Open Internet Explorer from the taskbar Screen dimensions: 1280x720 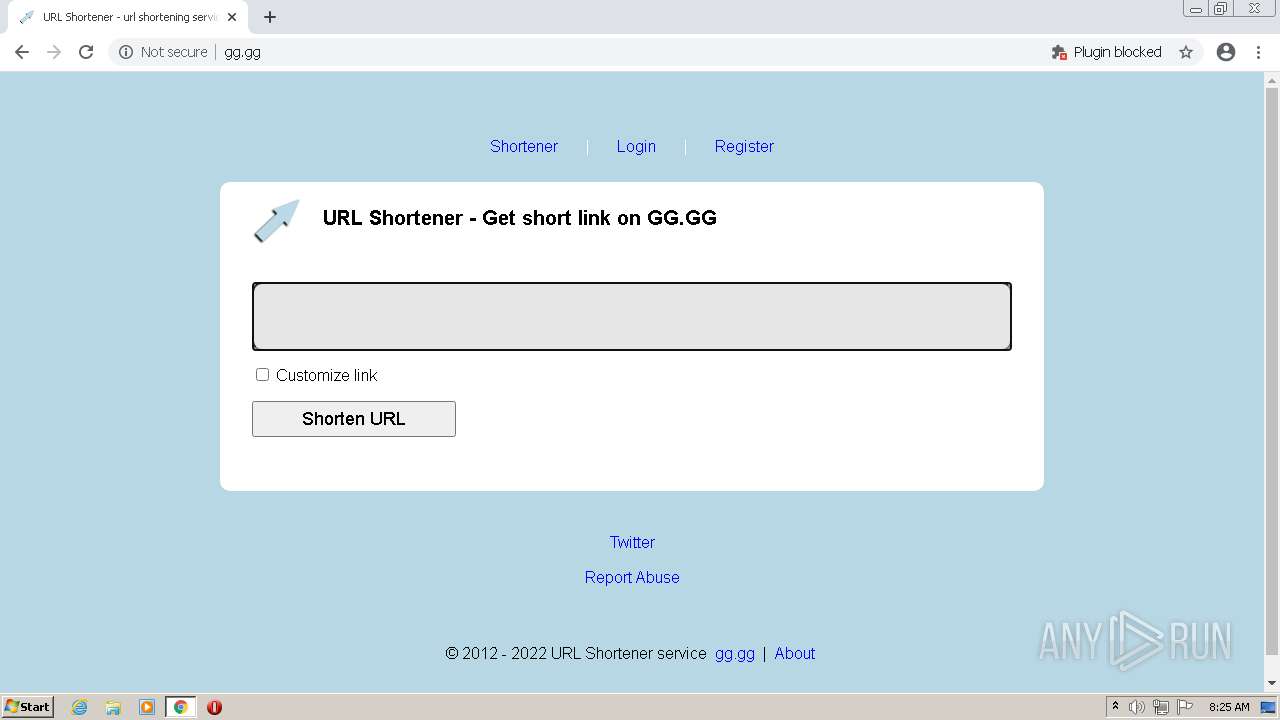[79, 707]
